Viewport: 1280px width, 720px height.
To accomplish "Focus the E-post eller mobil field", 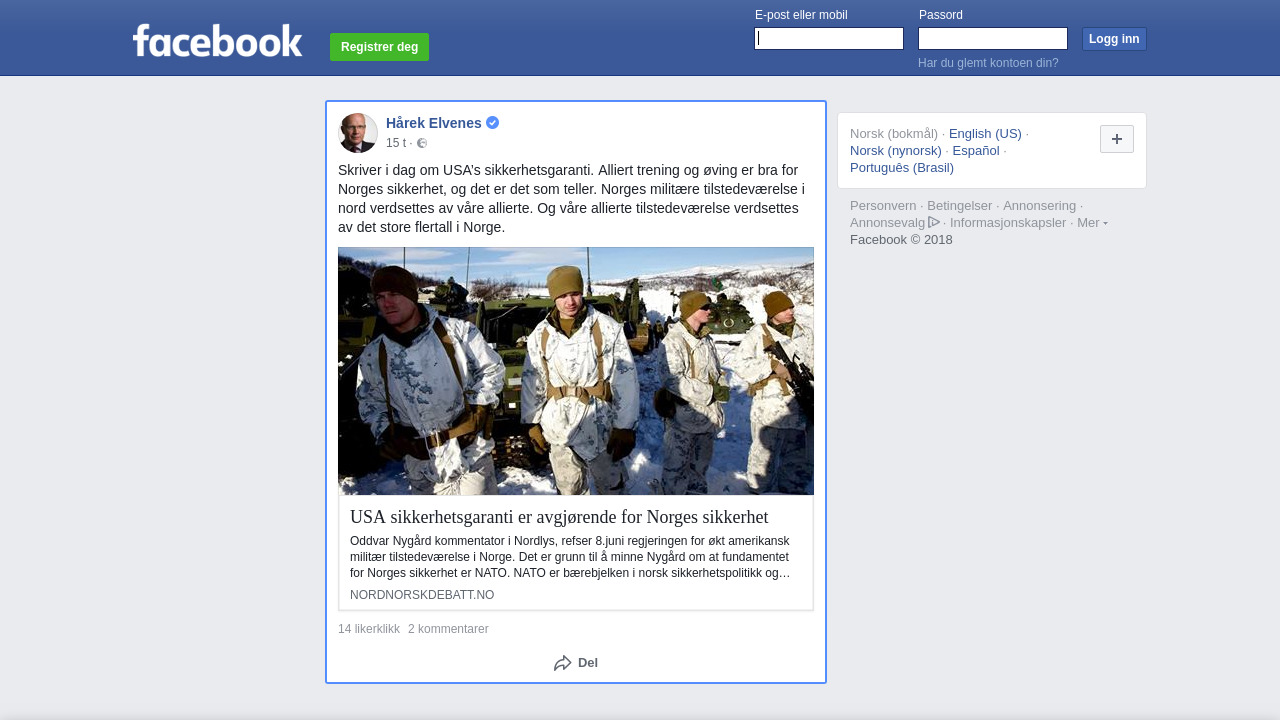I will (829, 39).
